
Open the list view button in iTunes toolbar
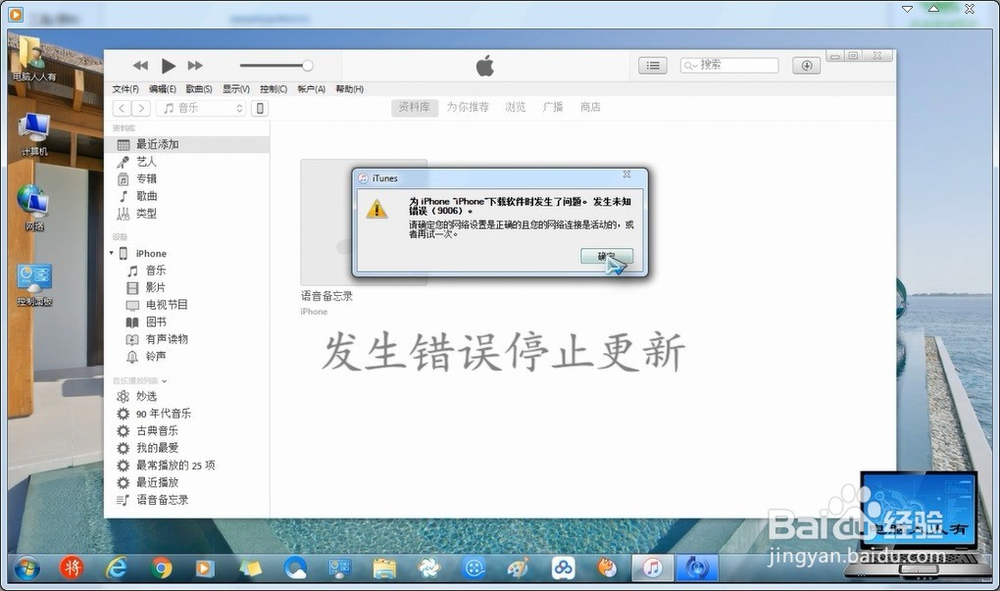(652, 65)
